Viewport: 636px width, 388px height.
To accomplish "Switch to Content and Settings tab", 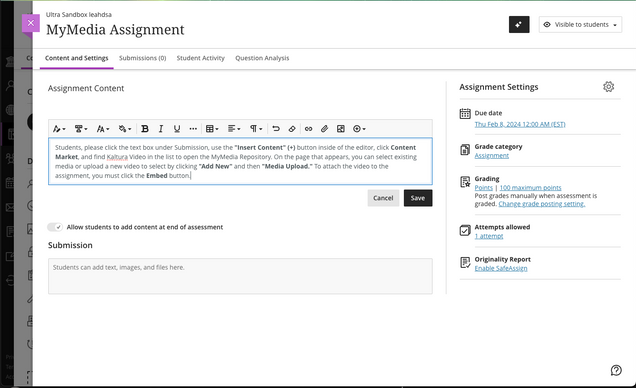I will click(x=77, y=58).
